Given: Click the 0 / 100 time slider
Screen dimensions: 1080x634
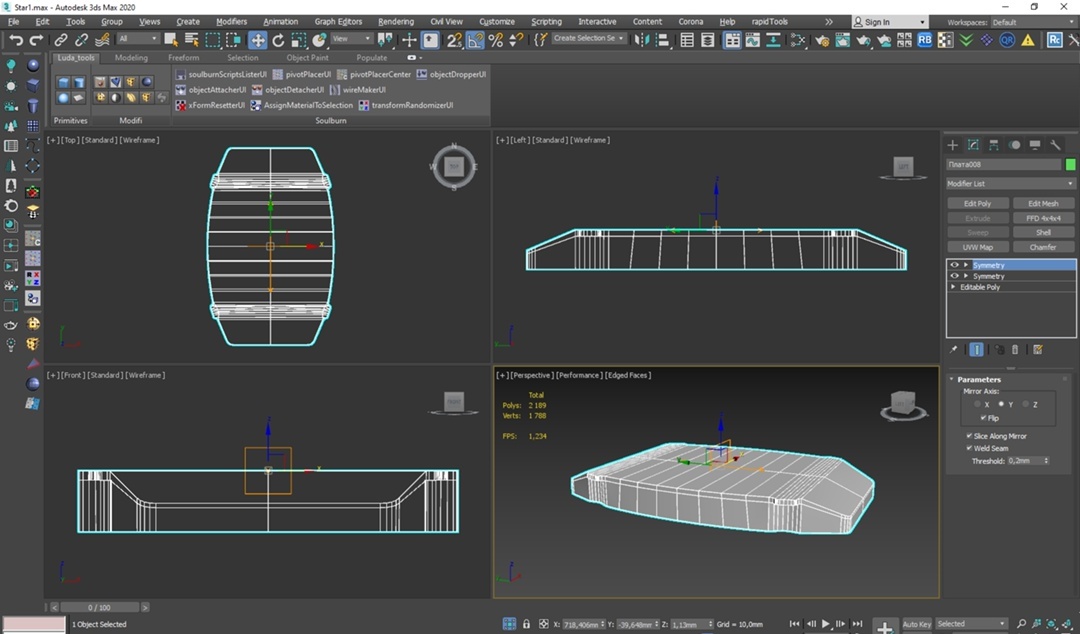Looking at the screenshot, I should (99, 607).
